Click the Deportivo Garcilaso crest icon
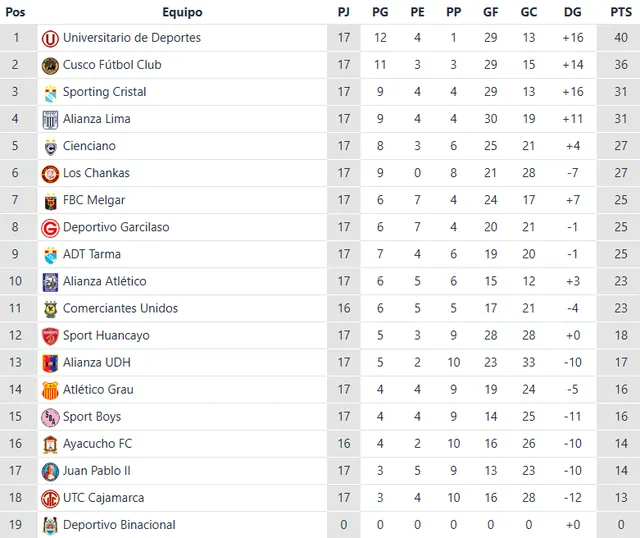Screen dimensions: 640x538 (50, 227)
